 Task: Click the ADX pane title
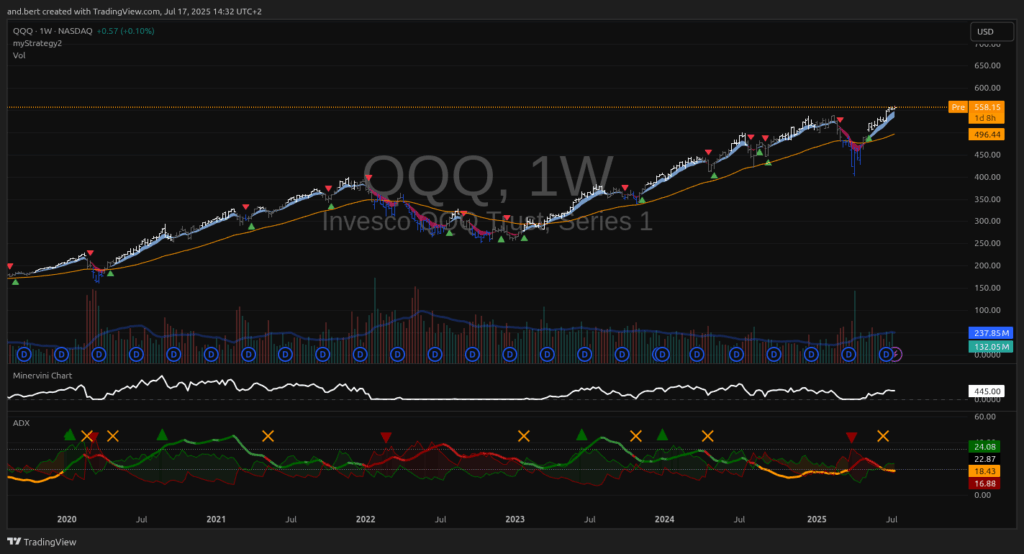(x=21, y=423)
